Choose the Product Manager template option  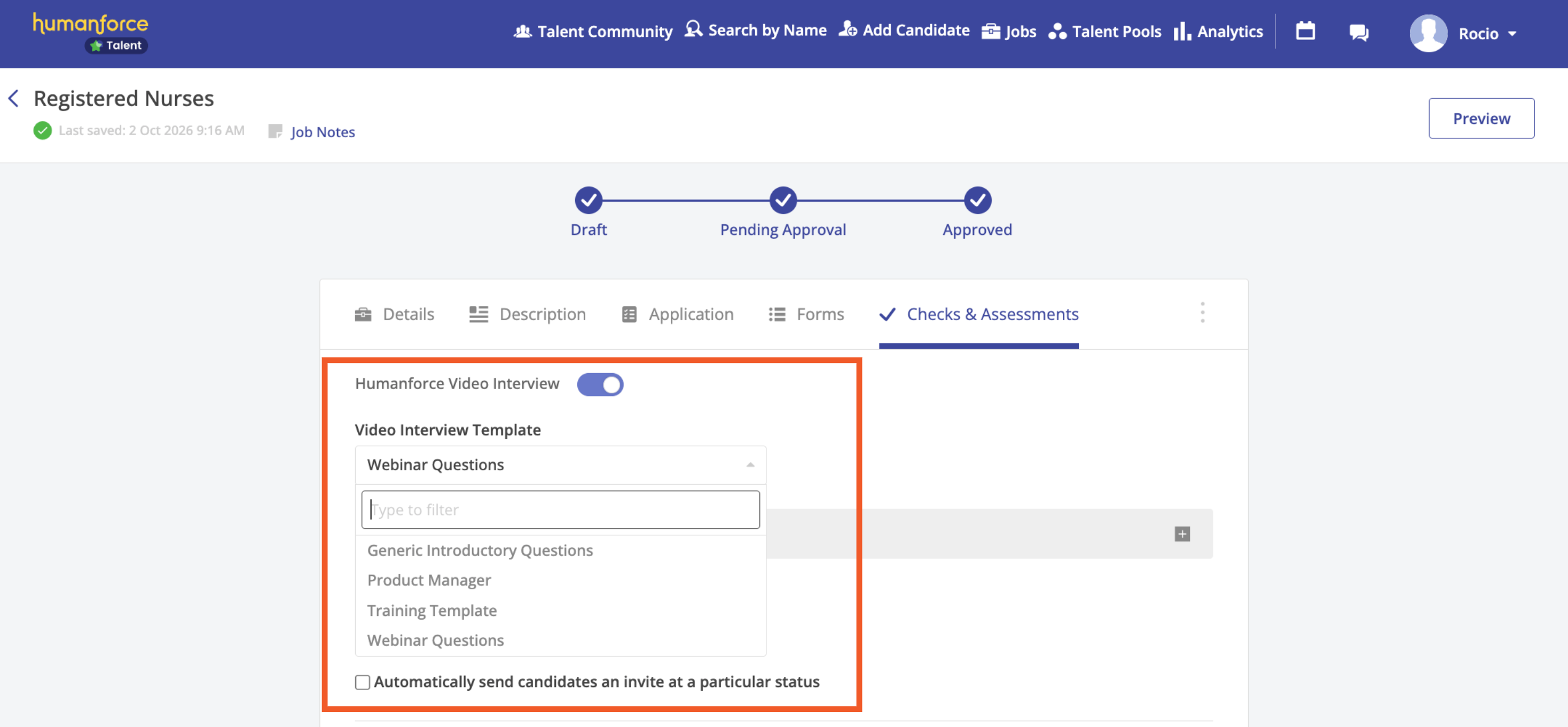coord(560,580)
